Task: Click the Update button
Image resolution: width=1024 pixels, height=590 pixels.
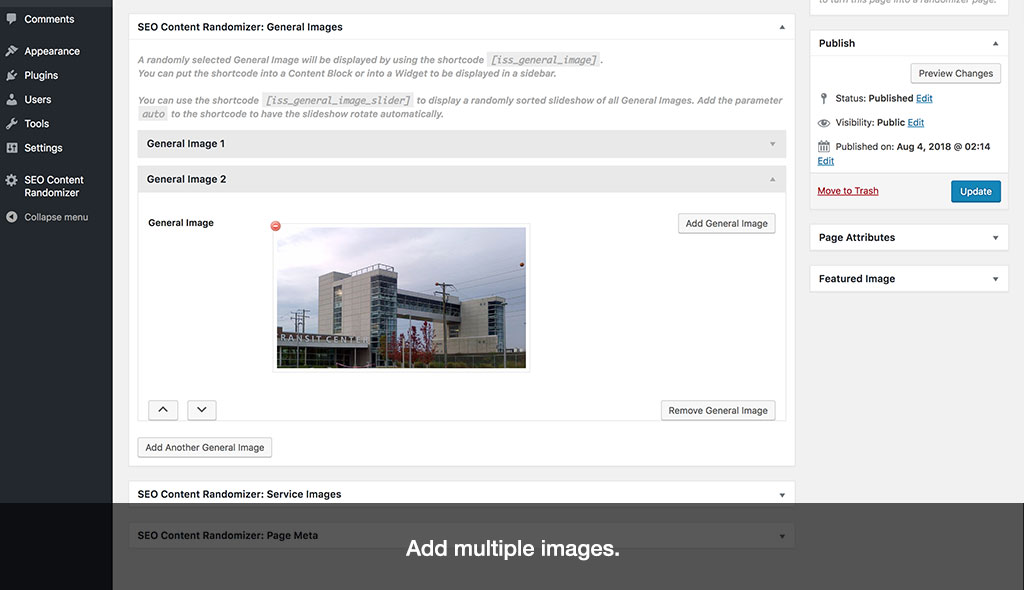Action: 975,191
